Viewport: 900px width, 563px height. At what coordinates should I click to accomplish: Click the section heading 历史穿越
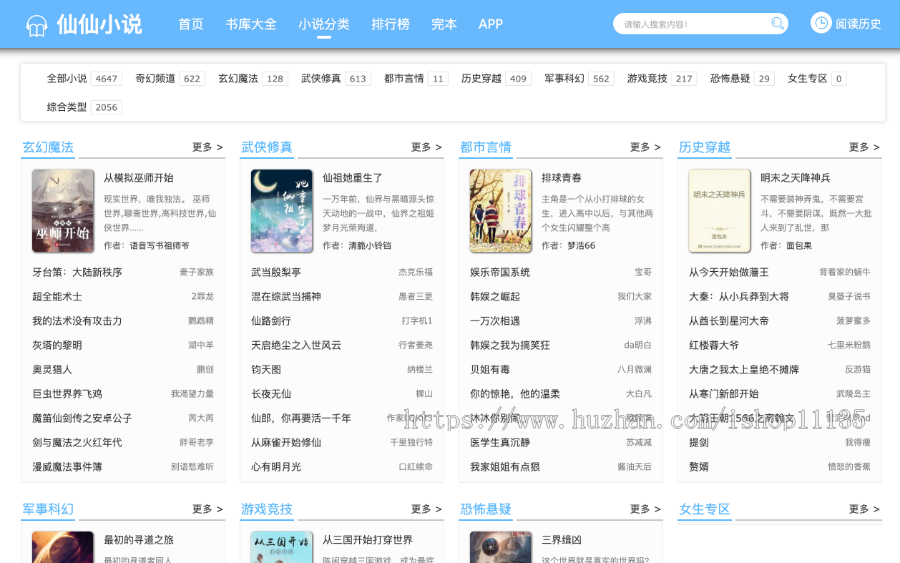point(704,147)
